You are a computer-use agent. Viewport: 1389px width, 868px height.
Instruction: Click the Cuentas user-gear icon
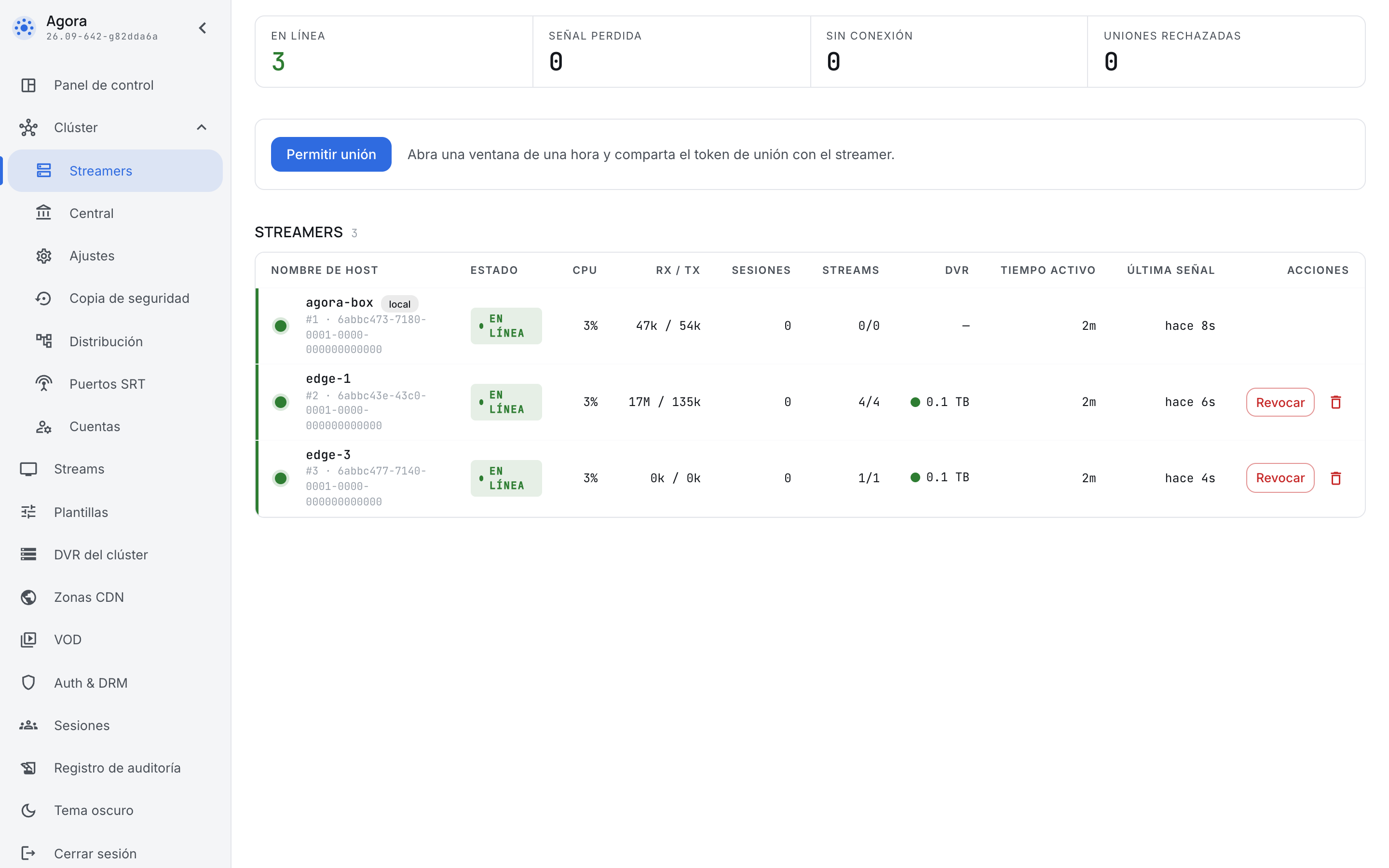(43, 427)
